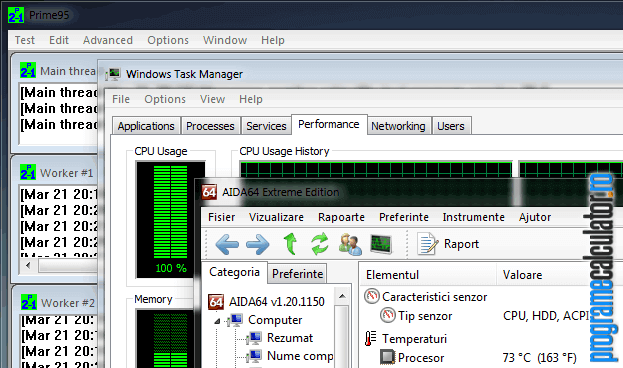Click Worker #1 horizontal scroll left arrow
This screenshot has height=368, width=623.
coord(28,265)
